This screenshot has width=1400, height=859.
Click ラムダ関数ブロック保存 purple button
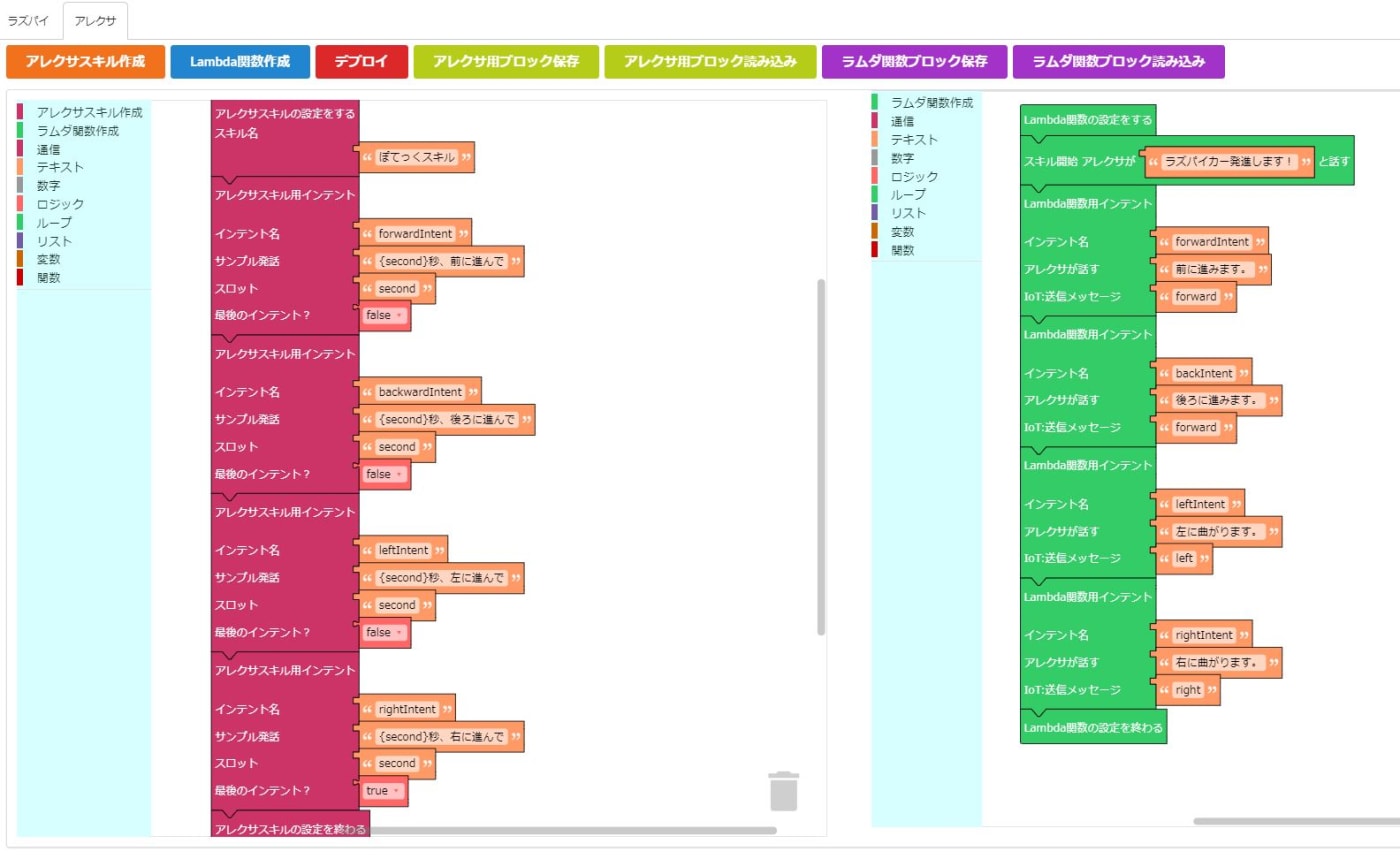tap(912, 62)
